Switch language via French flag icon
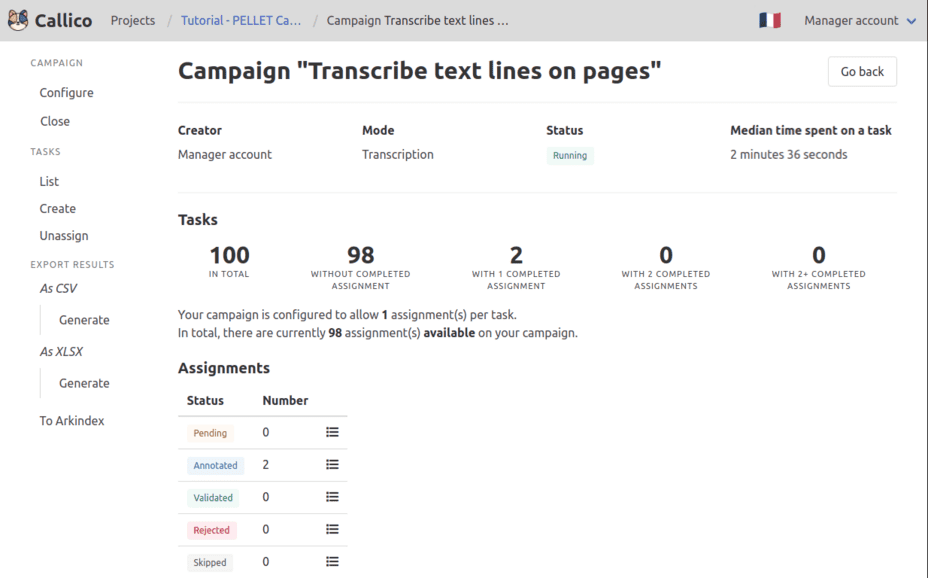 [770, 21]
